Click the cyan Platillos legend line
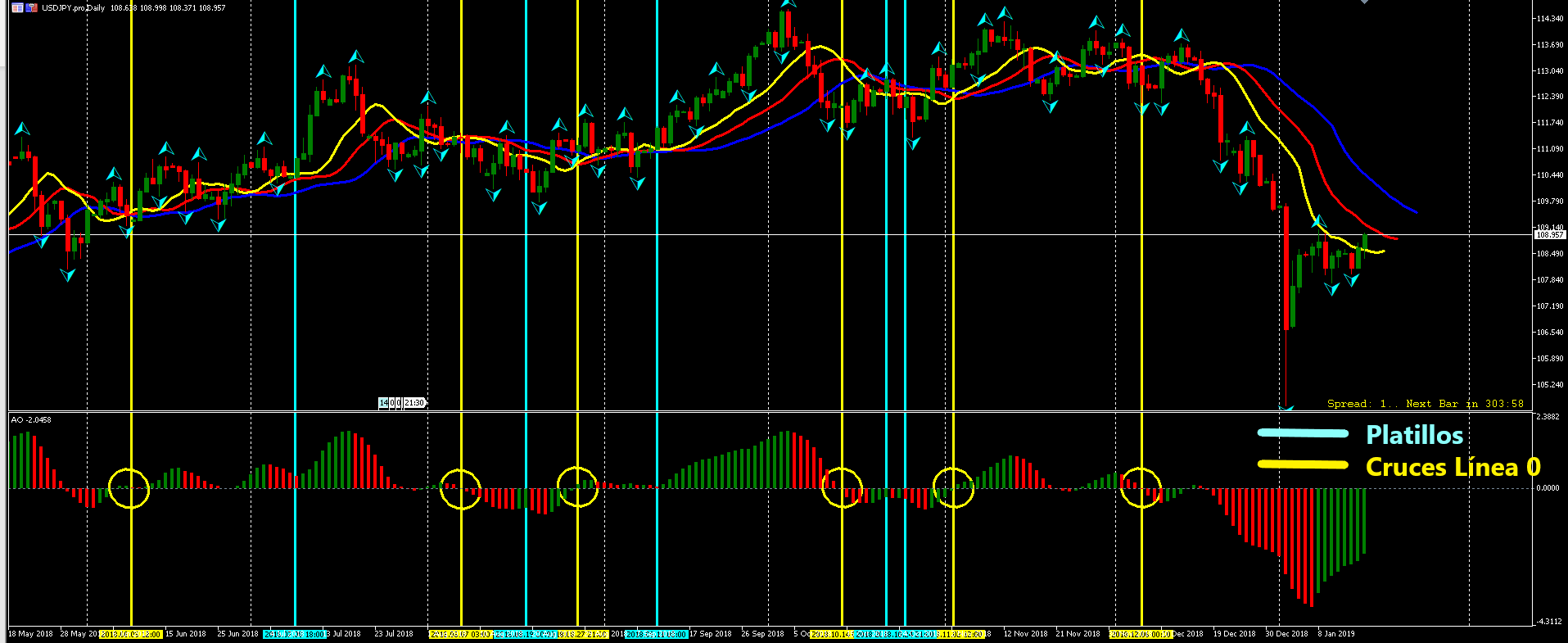The image size is (1568, 643). [x=1302, y=433]
